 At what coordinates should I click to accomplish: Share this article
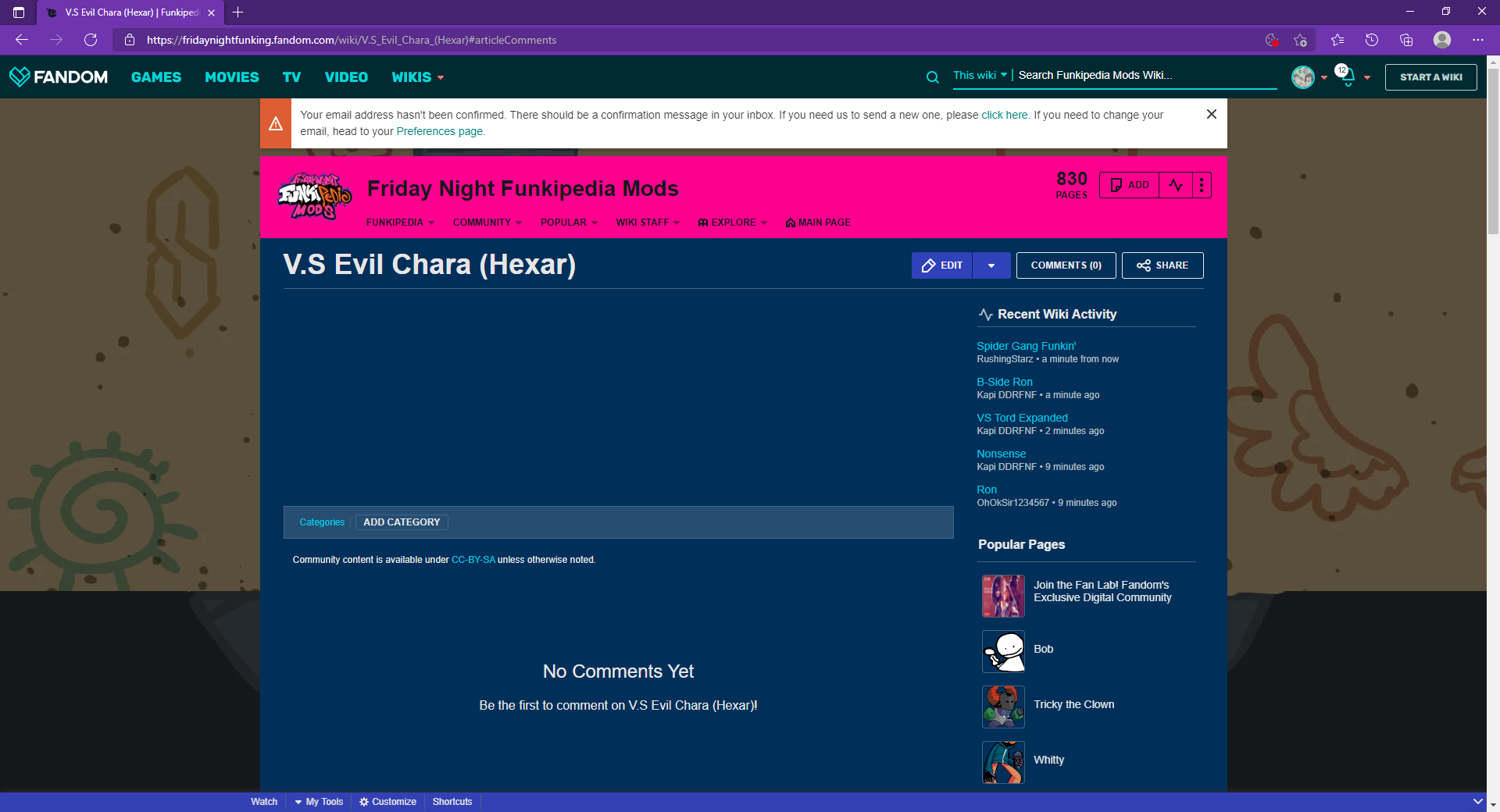point(1162,265)
